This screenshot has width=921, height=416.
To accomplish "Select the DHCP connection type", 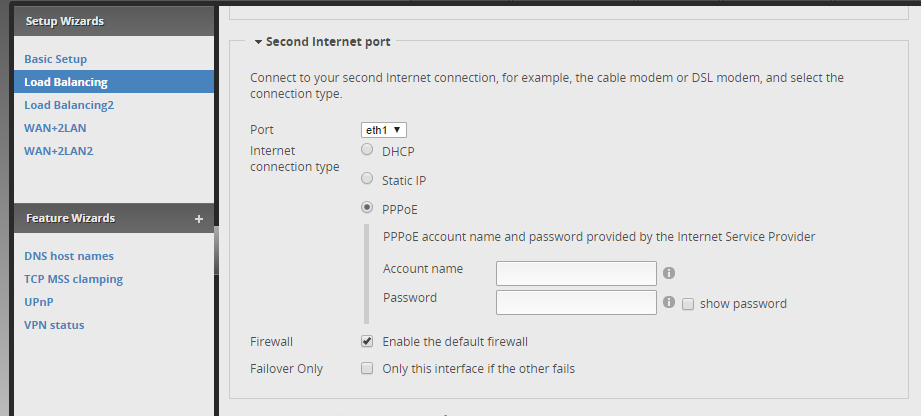I will coord(367,151).
